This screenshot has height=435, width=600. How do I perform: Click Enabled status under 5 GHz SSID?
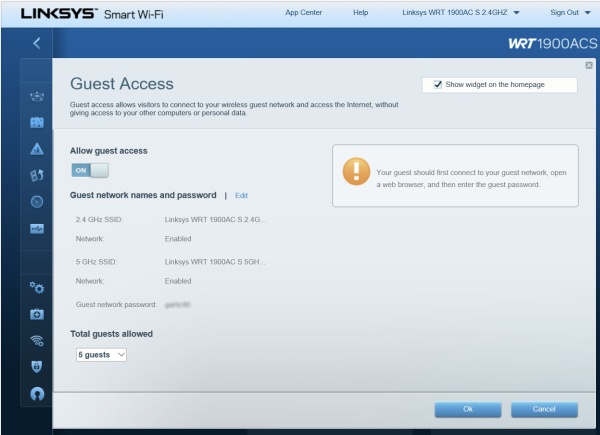[x=178, y=281]
